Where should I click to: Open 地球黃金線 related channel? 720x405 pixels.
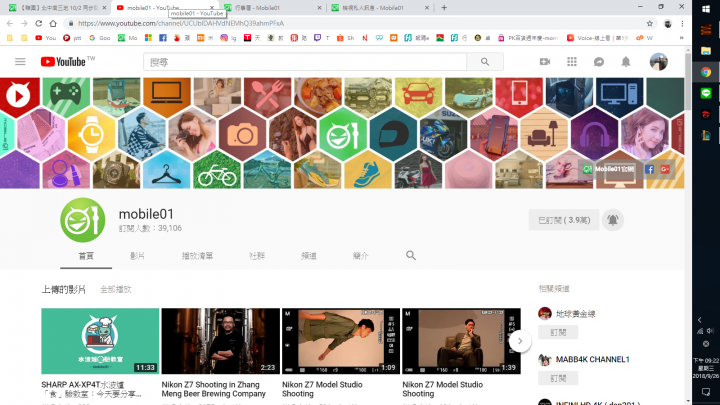coord(576,314)
